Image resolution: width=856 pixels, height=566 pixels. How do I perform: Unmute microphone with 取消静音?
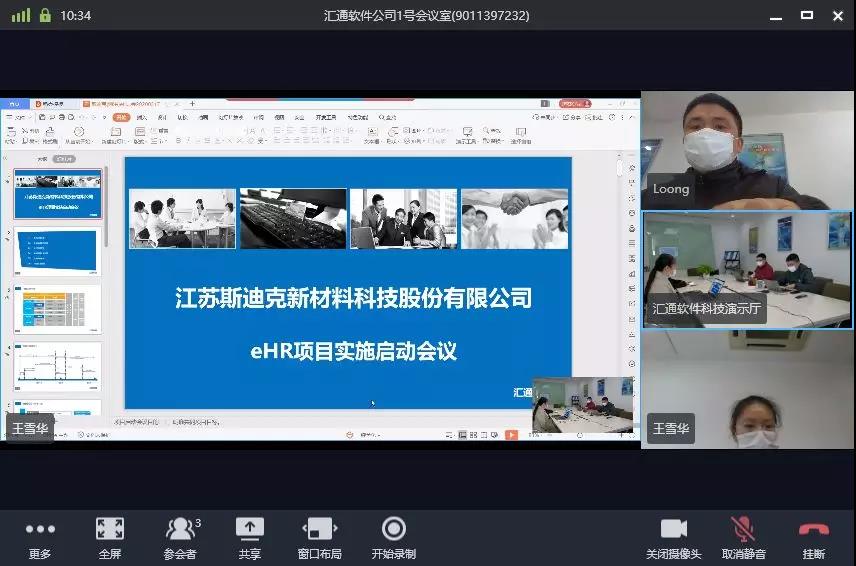click(744, 538)
